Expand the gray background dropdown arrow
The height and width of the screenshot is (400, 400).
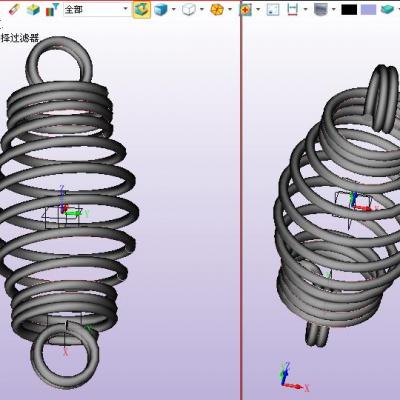click(334, 9)
